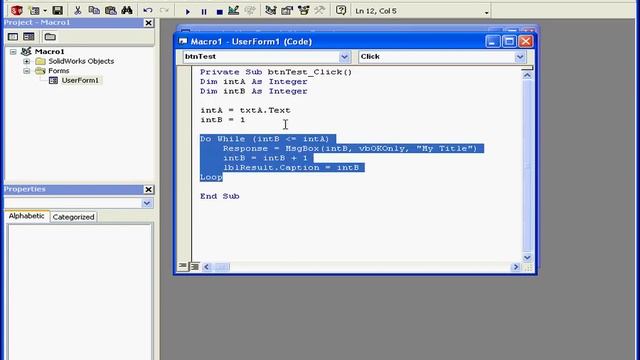Image resolution: width=640 pixels, height=360 pixels.
Task: Click the Paste clipboard icon
Action: 111,10
